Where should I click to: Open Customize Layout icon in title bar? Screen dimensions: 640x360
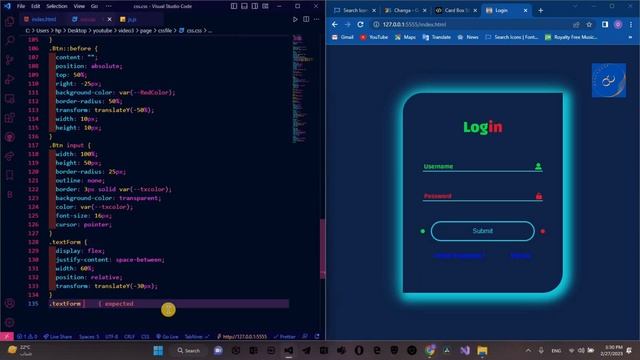[x=265, y=6]
